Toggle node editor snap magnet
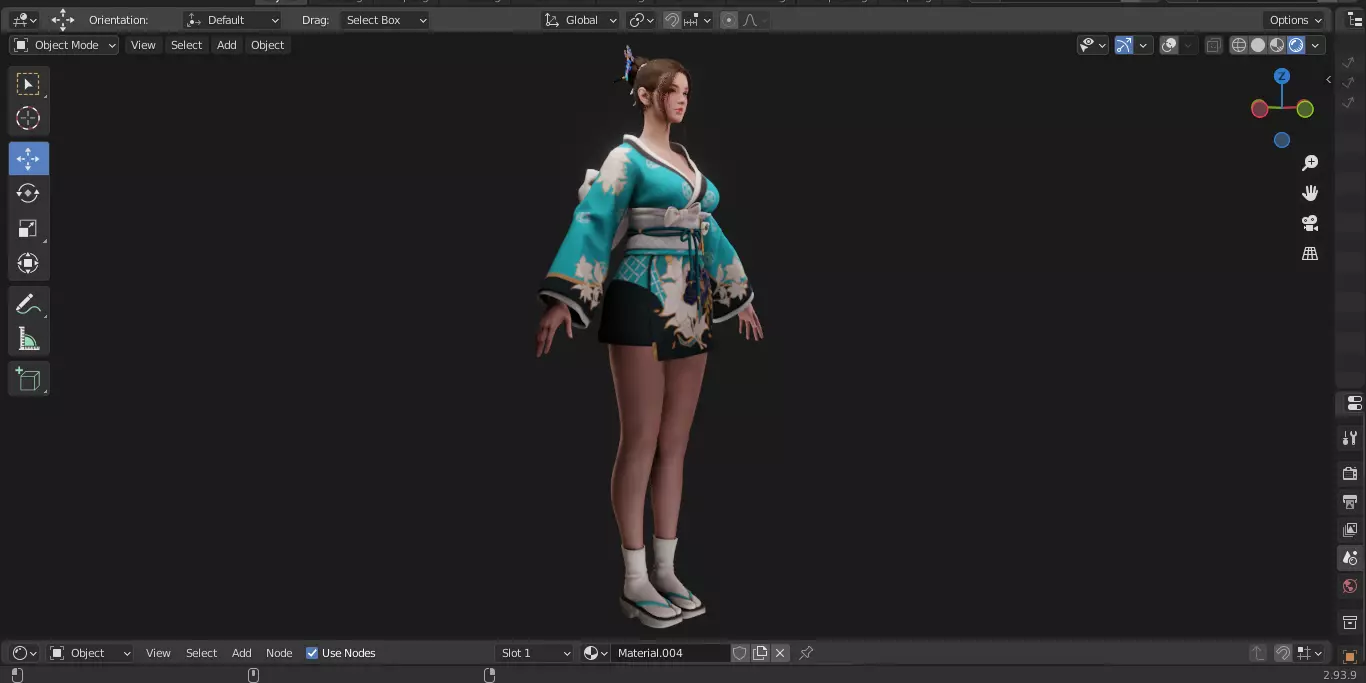 tap(1283, 653)
